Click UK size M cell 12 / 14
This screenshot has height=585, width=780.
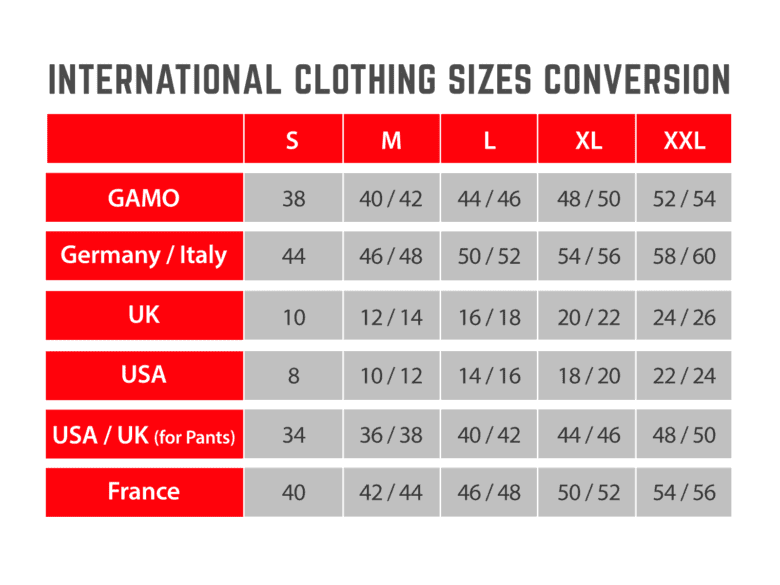point(391,318)
